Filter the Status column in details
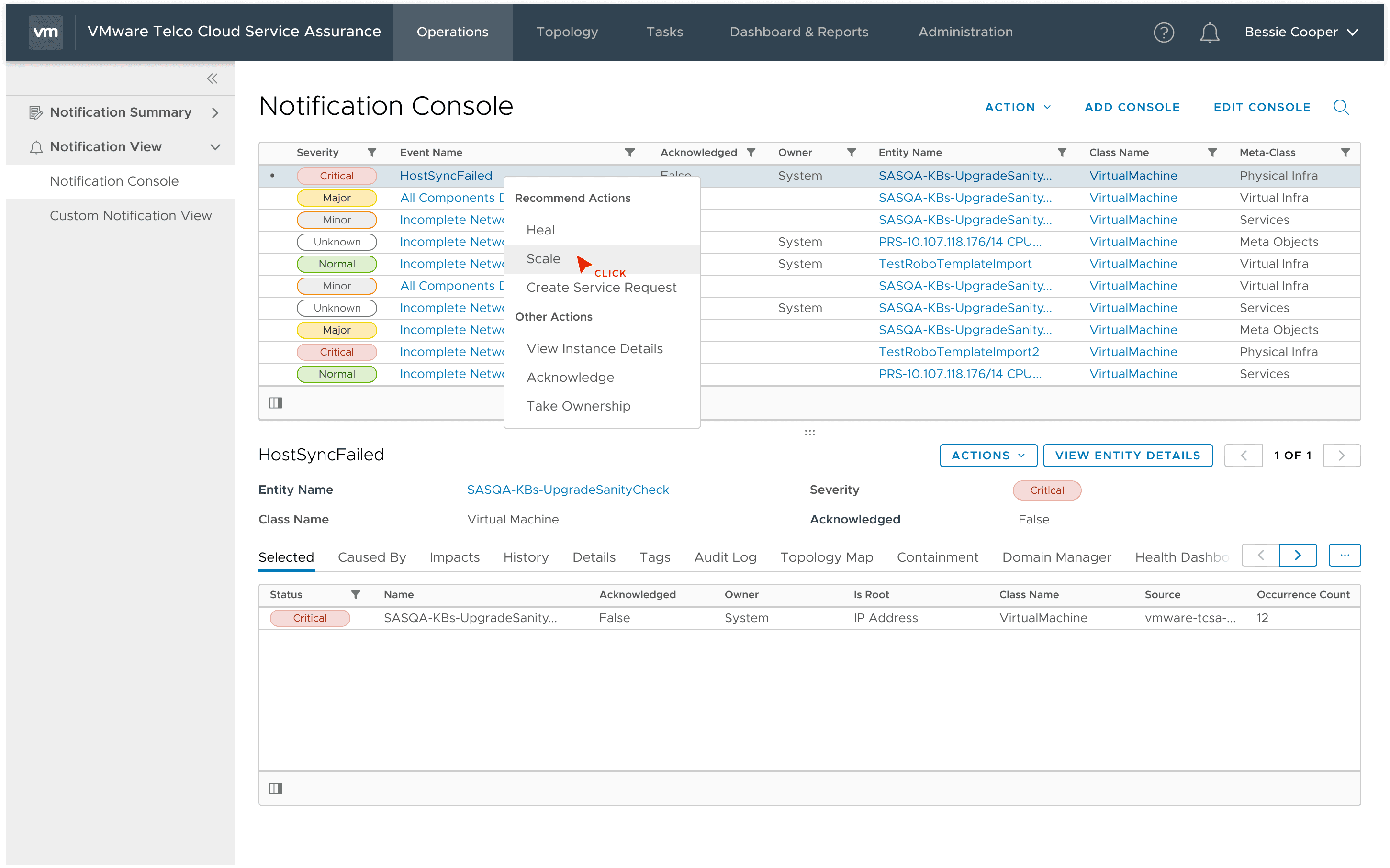The width and height of the screenshot is (1390, 868). (x=356, y=595)
